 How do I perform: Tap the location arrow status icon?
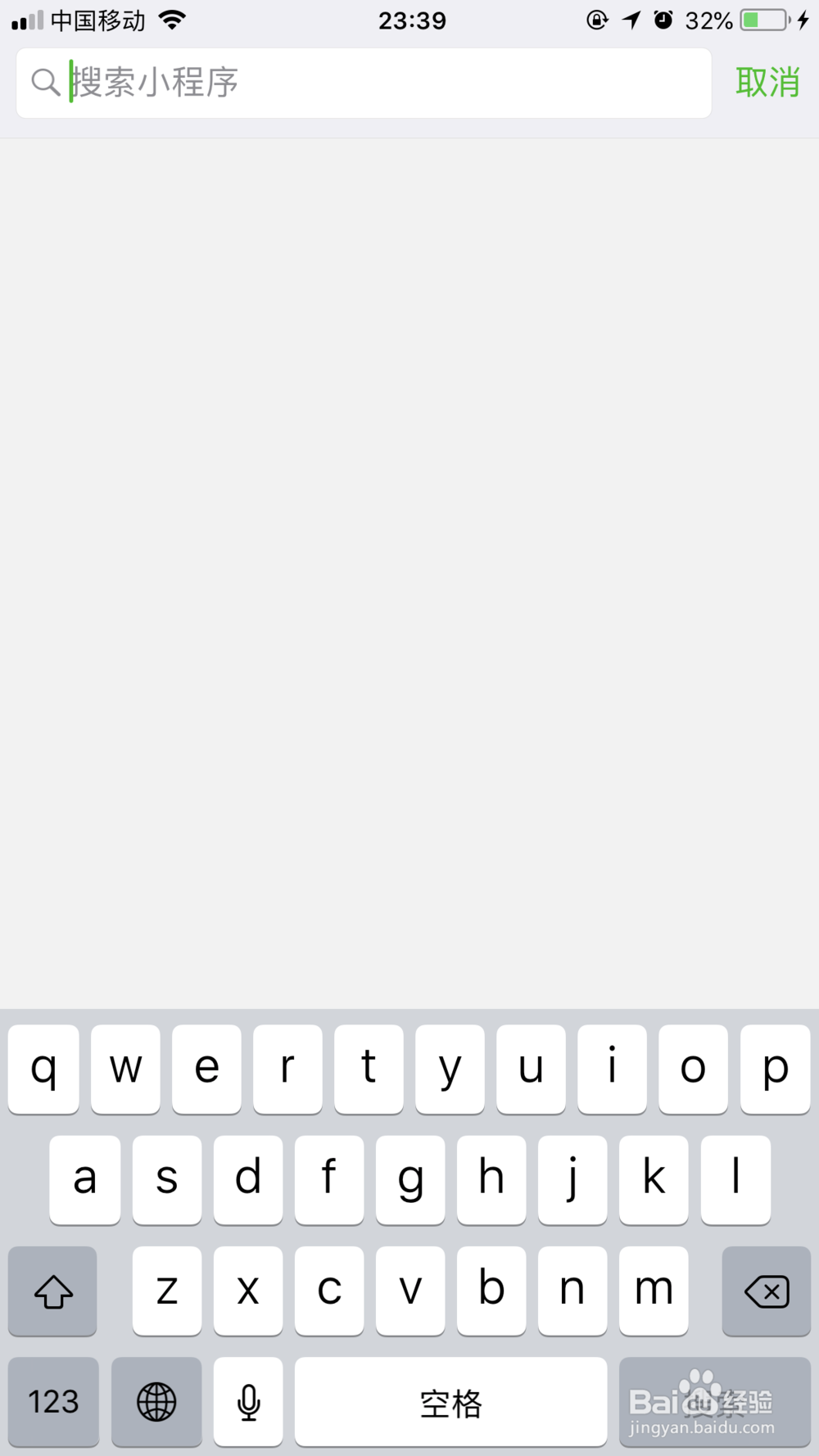click(631, 20)
